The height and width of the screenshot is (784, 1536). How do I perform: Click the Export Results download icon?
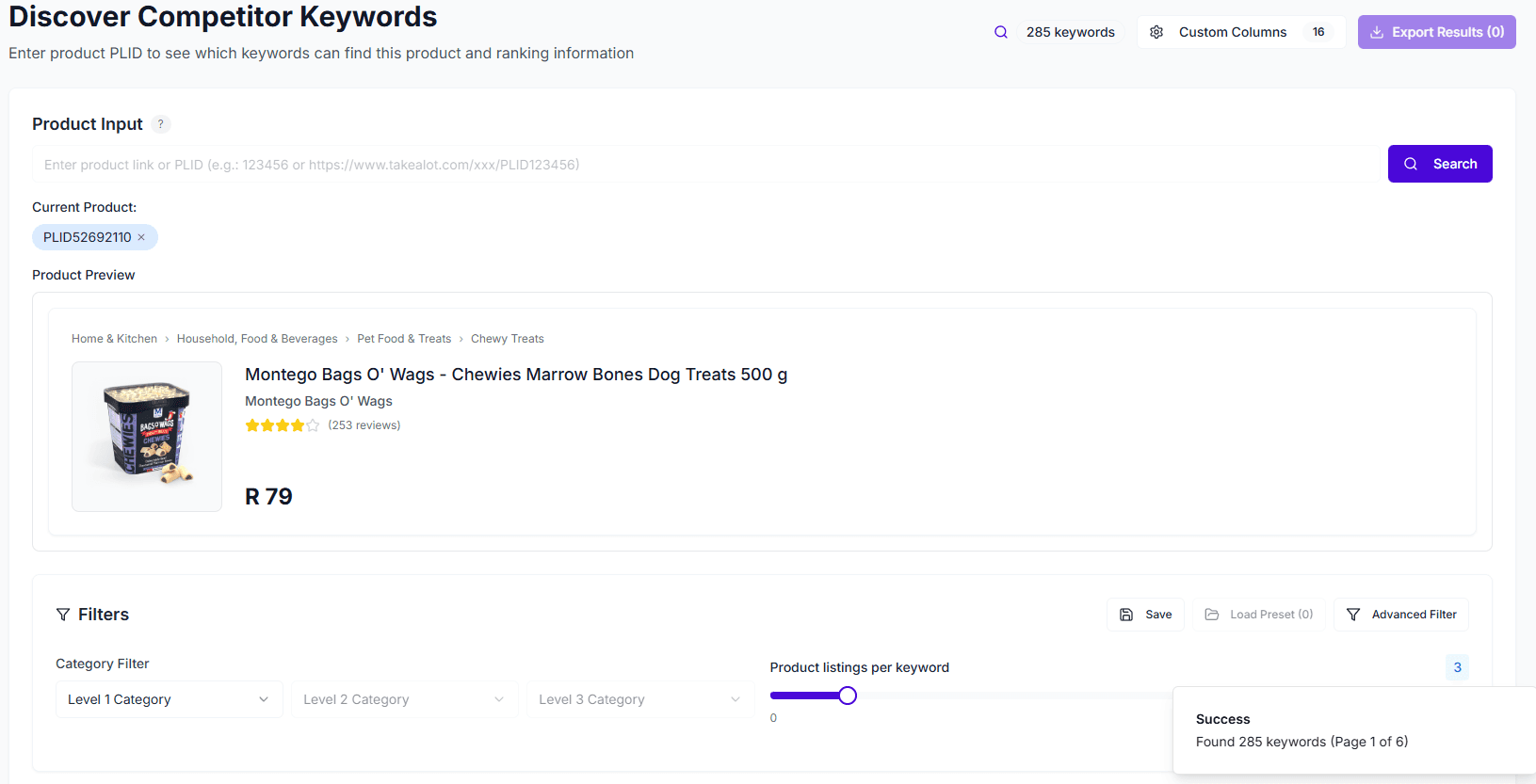(1377, 32)
